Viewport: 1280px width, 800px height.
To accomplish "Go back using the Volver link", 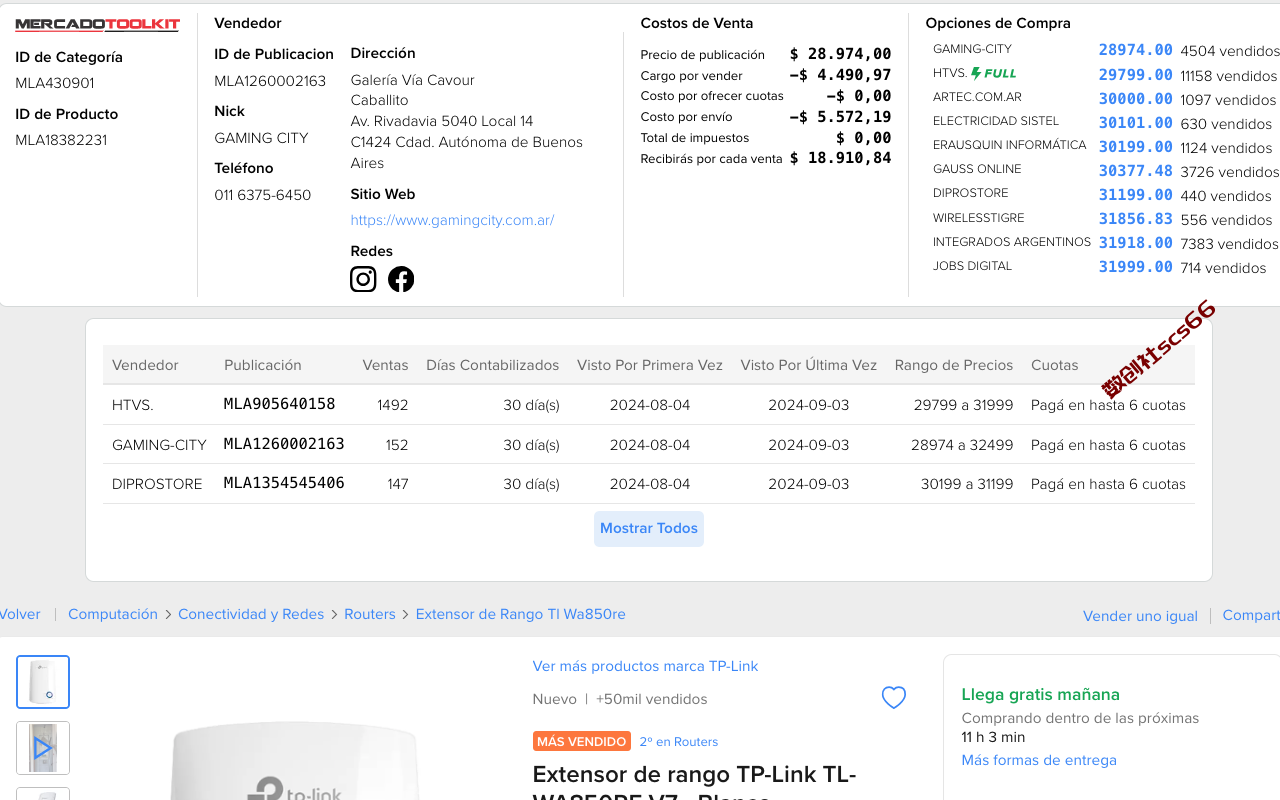I will pyautogui.click(x=20, y=614).
